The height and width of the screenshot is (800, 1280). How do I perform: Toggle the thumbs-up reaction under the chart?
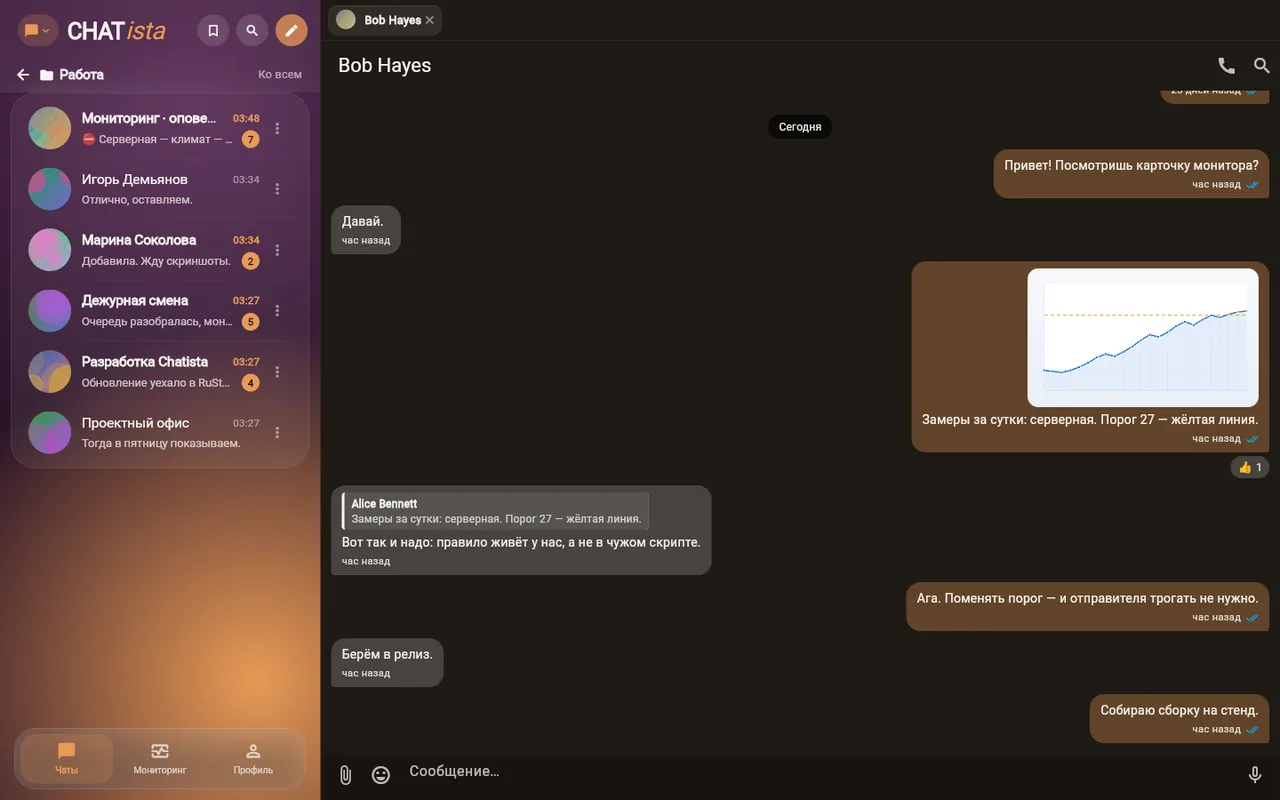(1250, 467)
